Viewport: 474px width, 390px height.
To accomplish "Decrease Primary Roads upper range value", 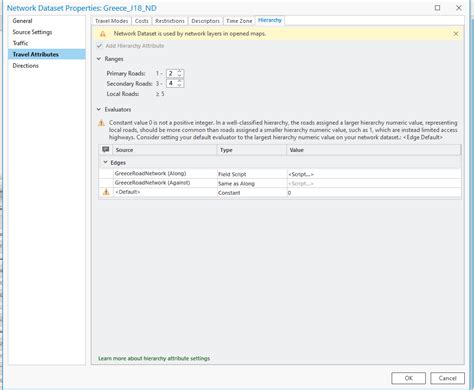I will click(180, 76).
